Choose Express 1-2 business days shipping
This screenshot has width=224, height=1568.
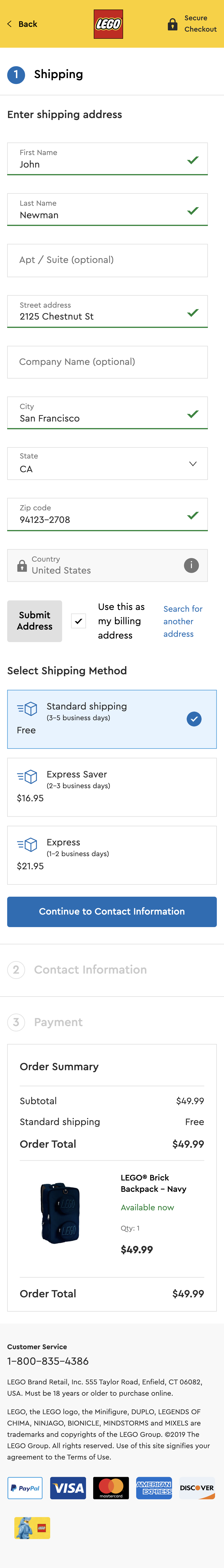[112, 855]
